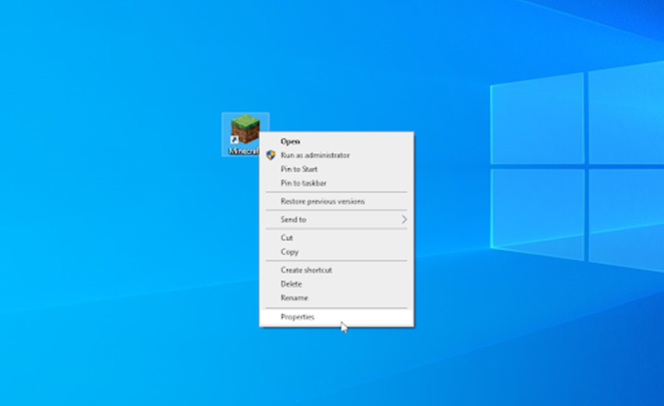Click Copy in the context menu
Viewport: 664px width, 406px height.
coord(289,252)
